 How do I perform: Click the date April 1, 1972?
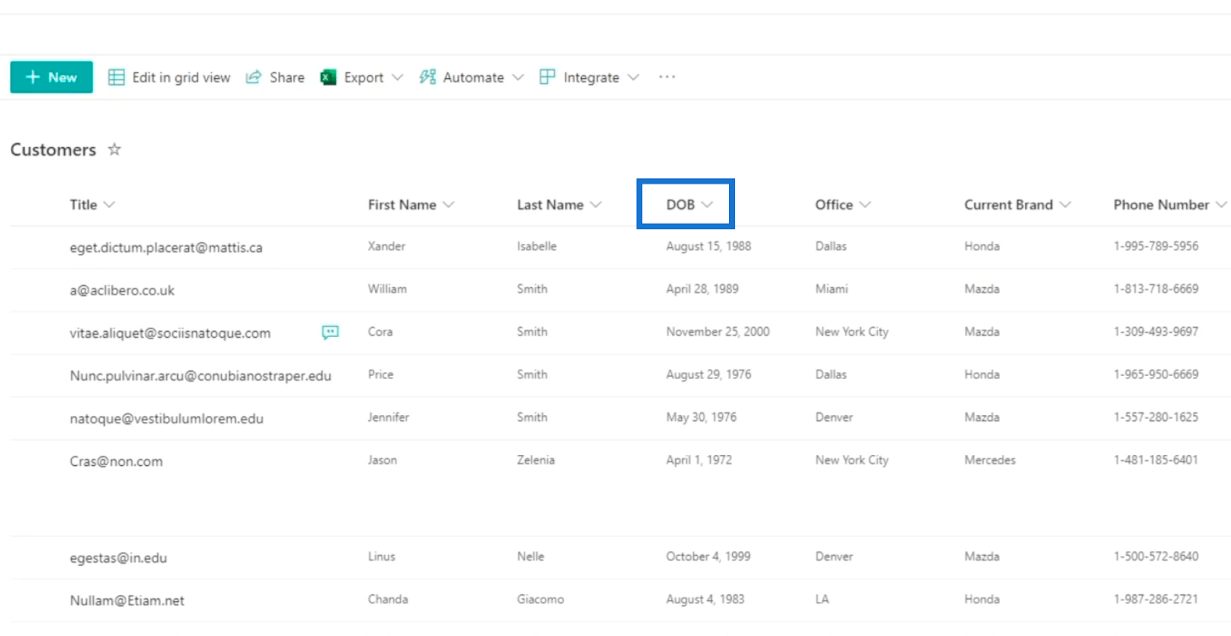pos(699,461)
